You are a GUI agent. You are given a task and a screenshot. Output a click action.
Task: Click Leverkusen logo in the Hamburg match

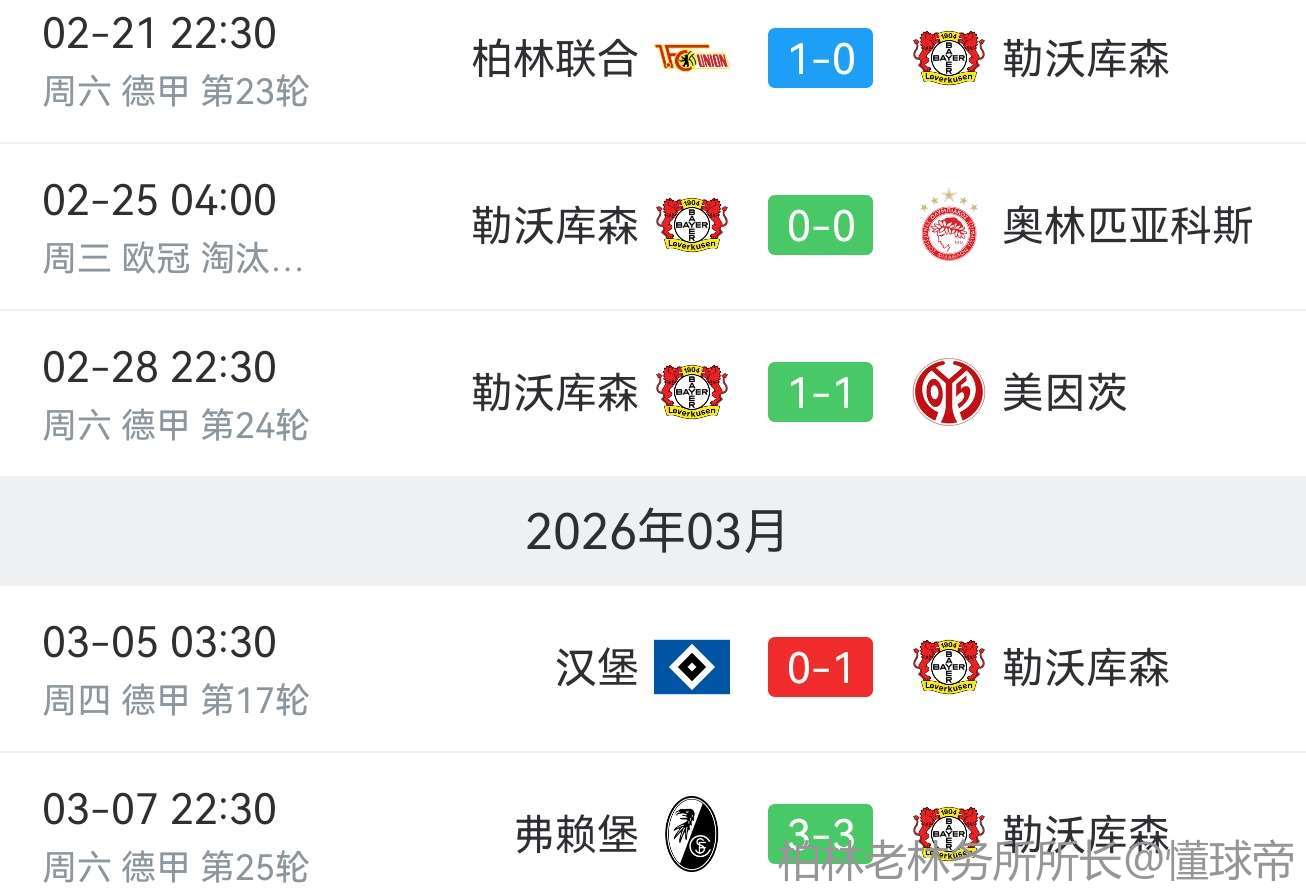coord(948,667)
